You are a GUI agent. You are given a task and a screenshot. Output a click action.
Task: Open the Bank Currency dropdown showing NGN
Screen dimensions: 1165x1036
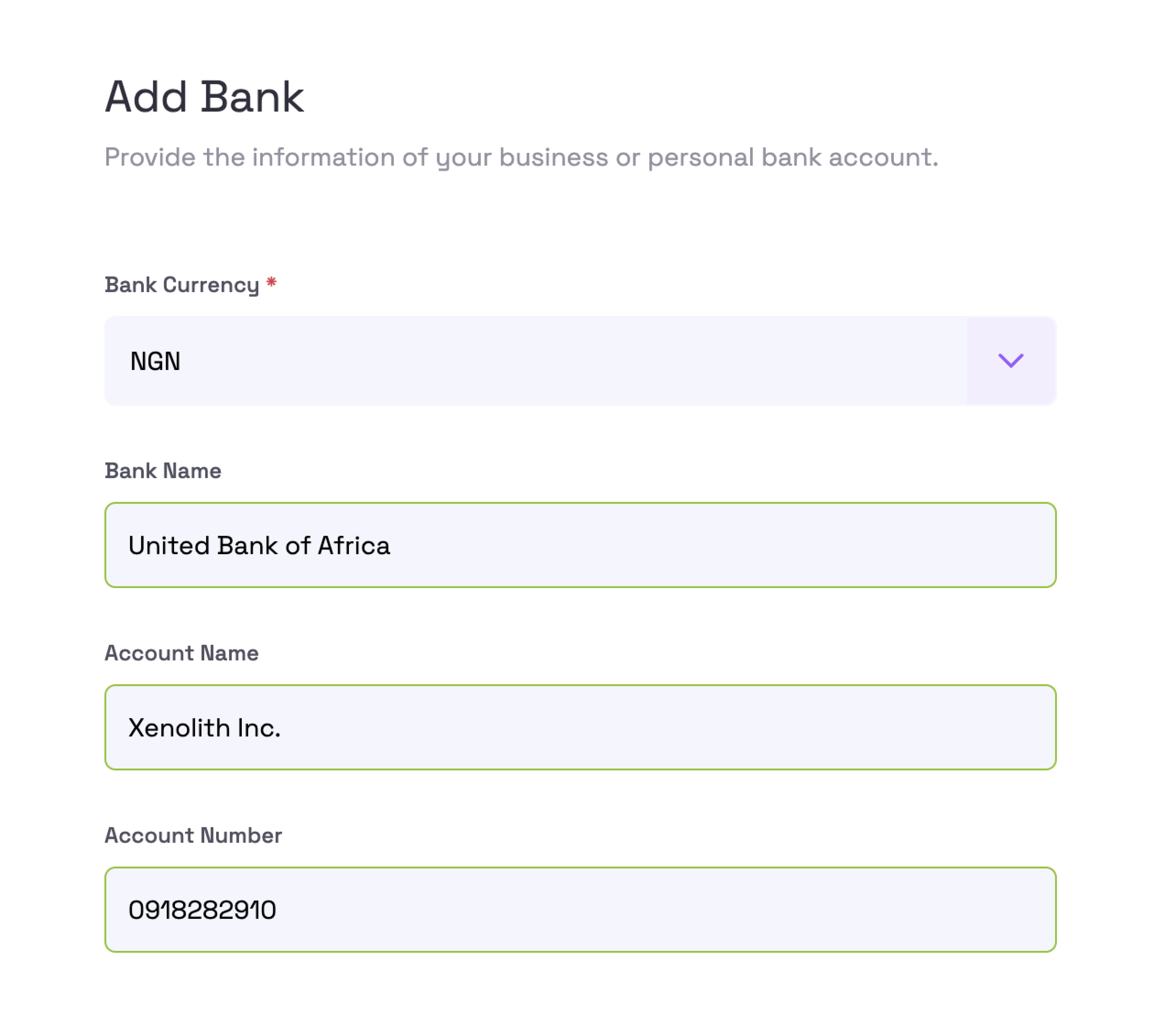(580, 361)
